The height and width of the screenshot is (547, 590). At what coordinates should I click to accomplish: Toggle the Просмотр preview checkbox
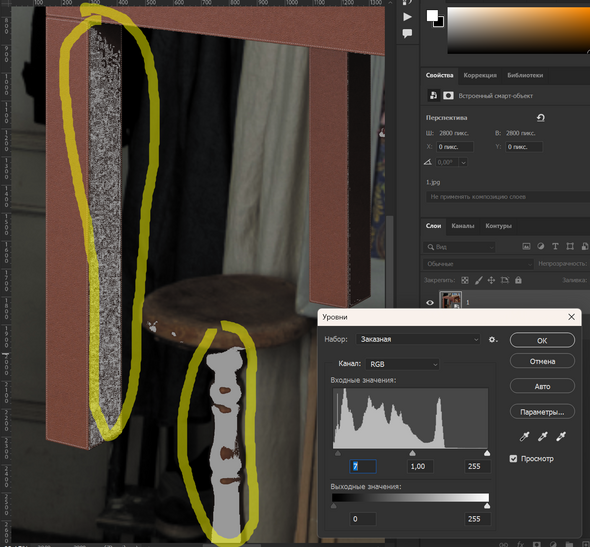513,459
